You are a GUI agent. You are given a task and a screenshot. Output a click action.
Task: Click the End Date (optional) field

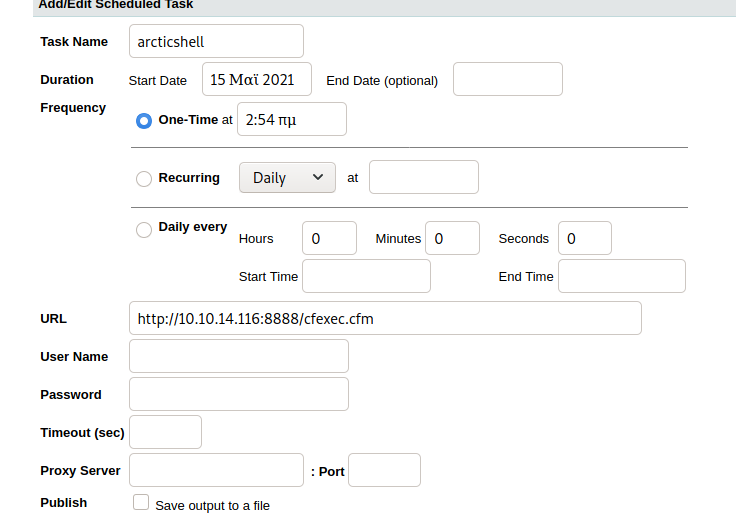(508, 79)
